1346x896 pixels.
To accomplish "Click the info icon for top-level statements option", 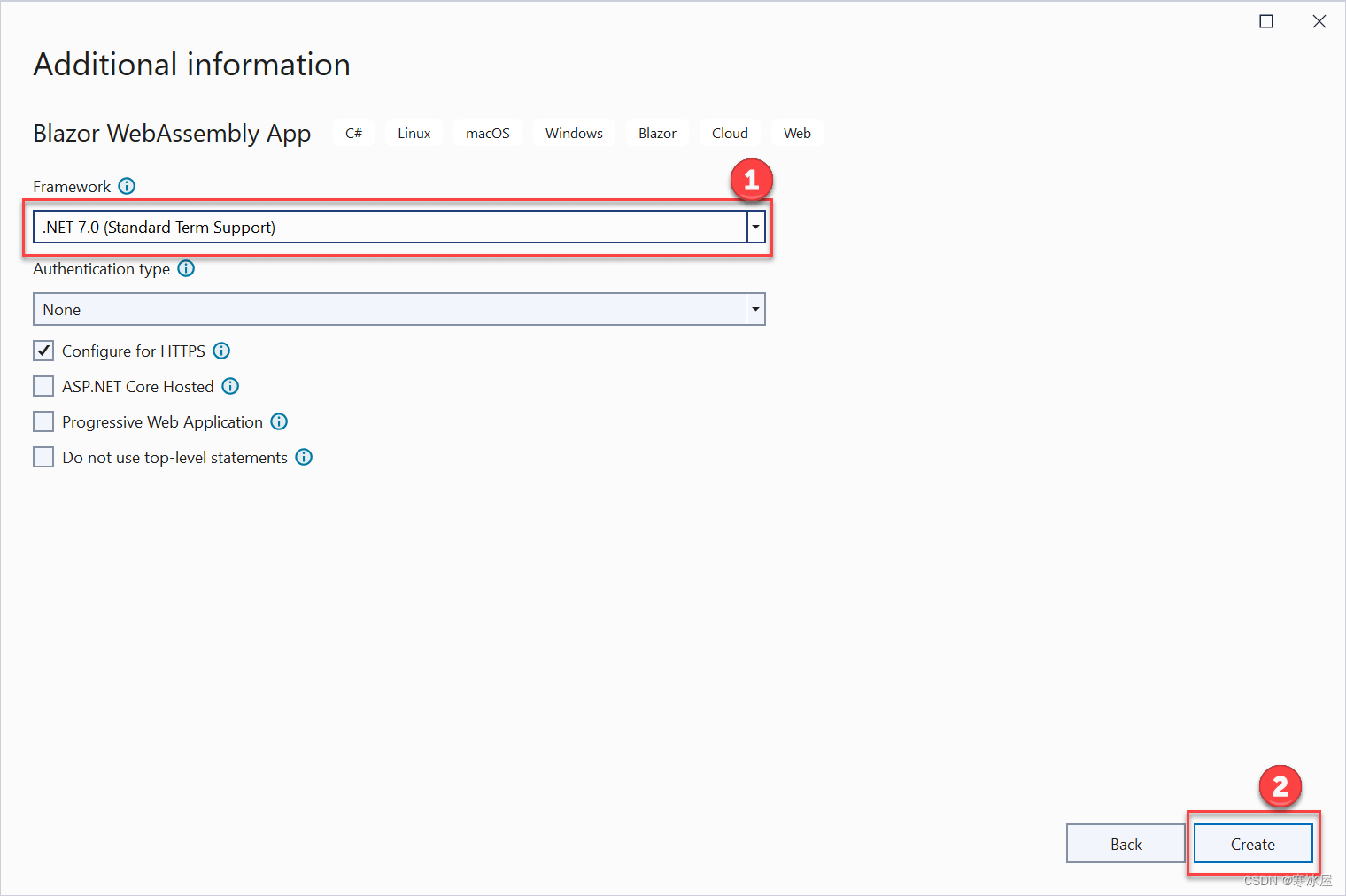I will tap(304, 457).
